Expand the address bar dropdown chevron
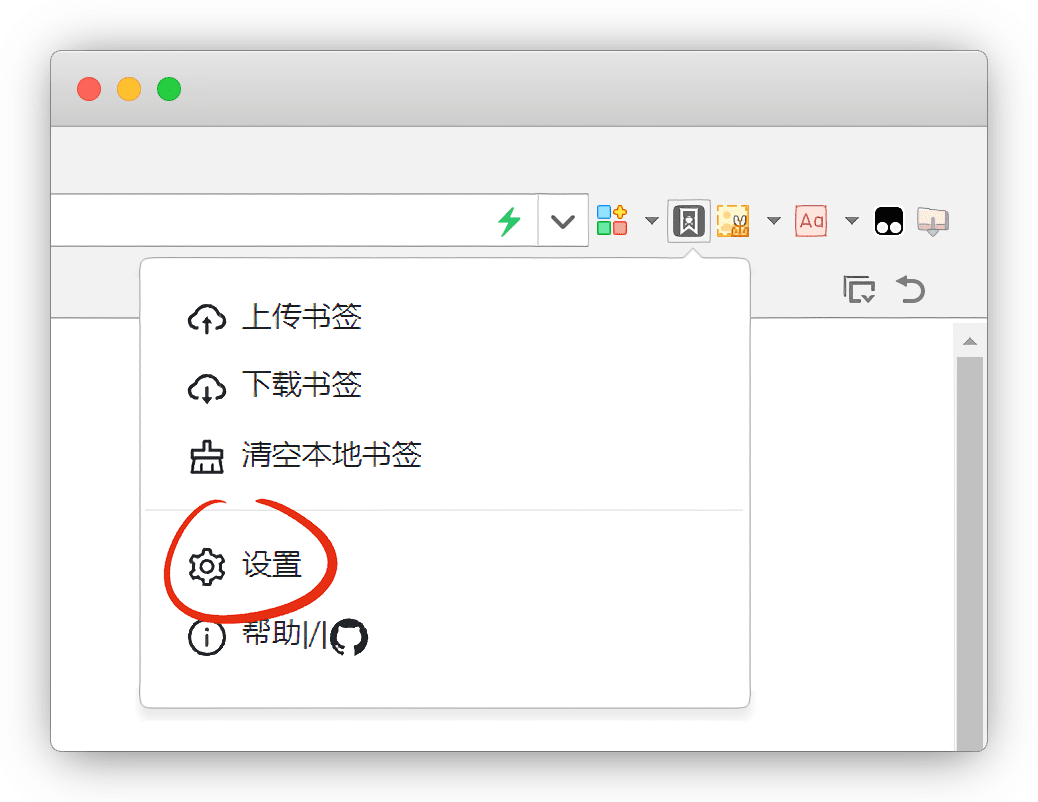This screenshot has width=1038, height=802. click(563, 220)
